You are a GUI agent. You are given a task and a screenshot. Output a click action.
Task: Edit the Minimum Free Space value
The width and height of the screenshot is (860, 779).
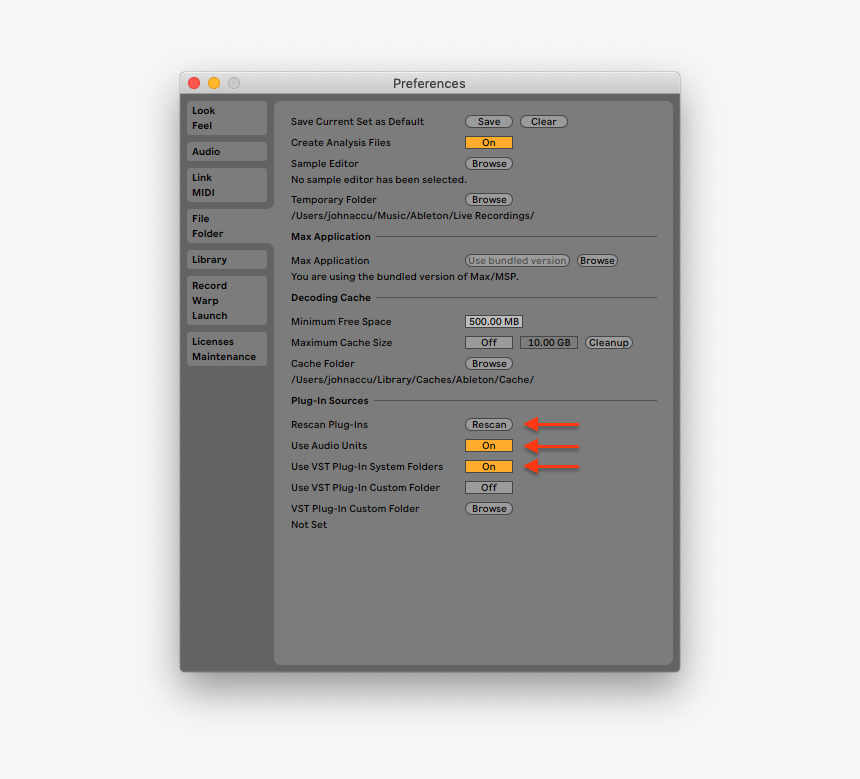[494, 321]
